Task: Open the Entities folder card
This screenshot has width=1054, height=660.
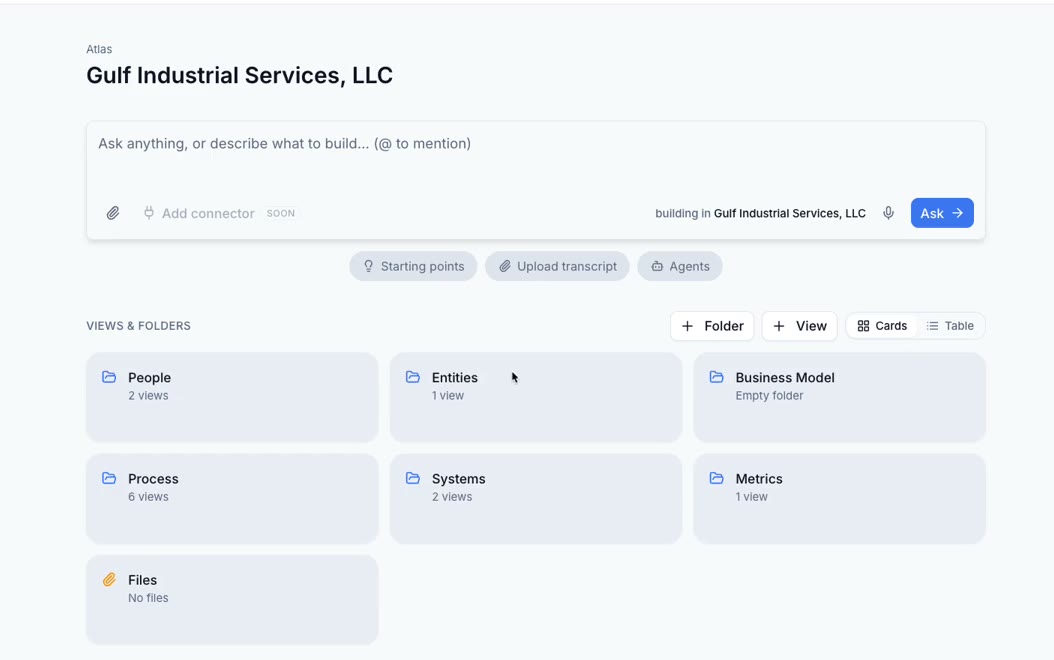Action: 536,397
